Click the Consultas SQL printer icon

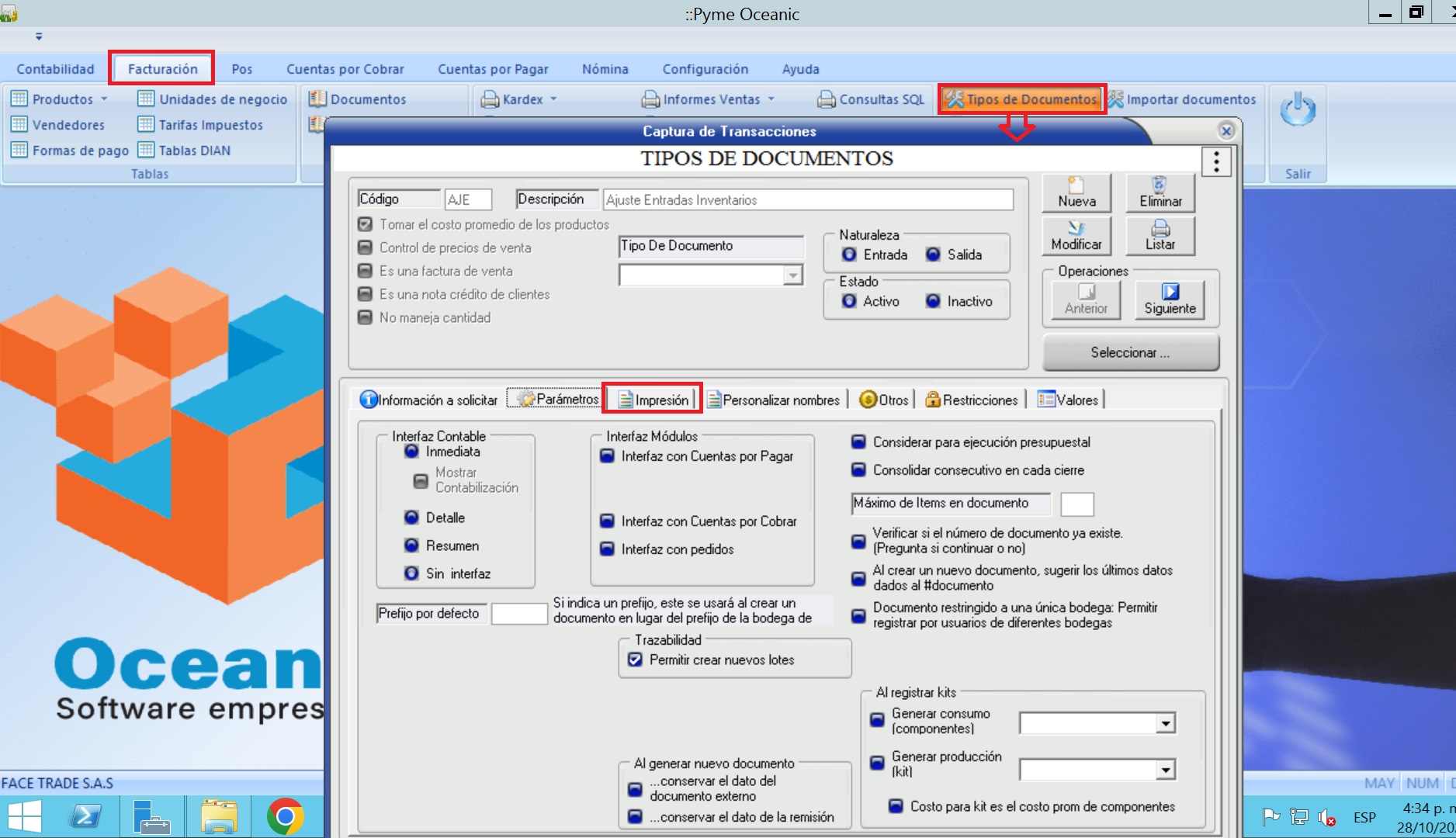(x=827, y=99)
